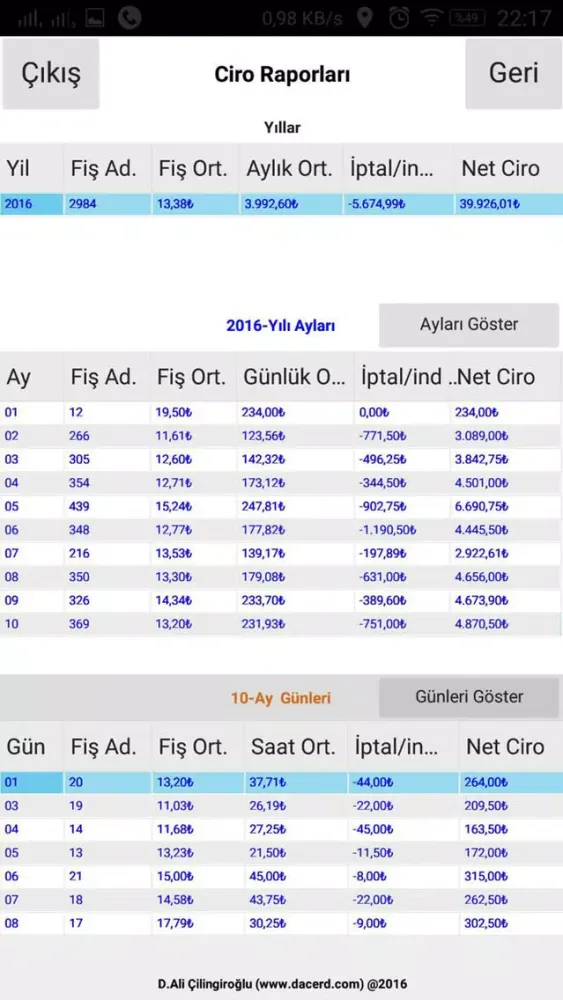Tap the alarm clock status icon
This screenshot has height=1000, width=563.
pos(400,18)
